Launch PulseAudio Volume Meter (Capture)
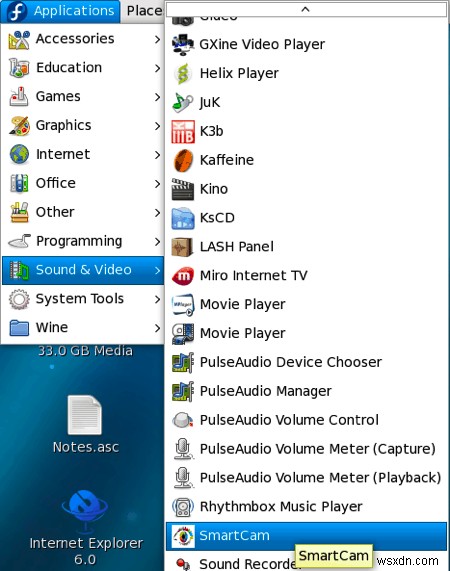The image size is (450, 571). [306, 449]
